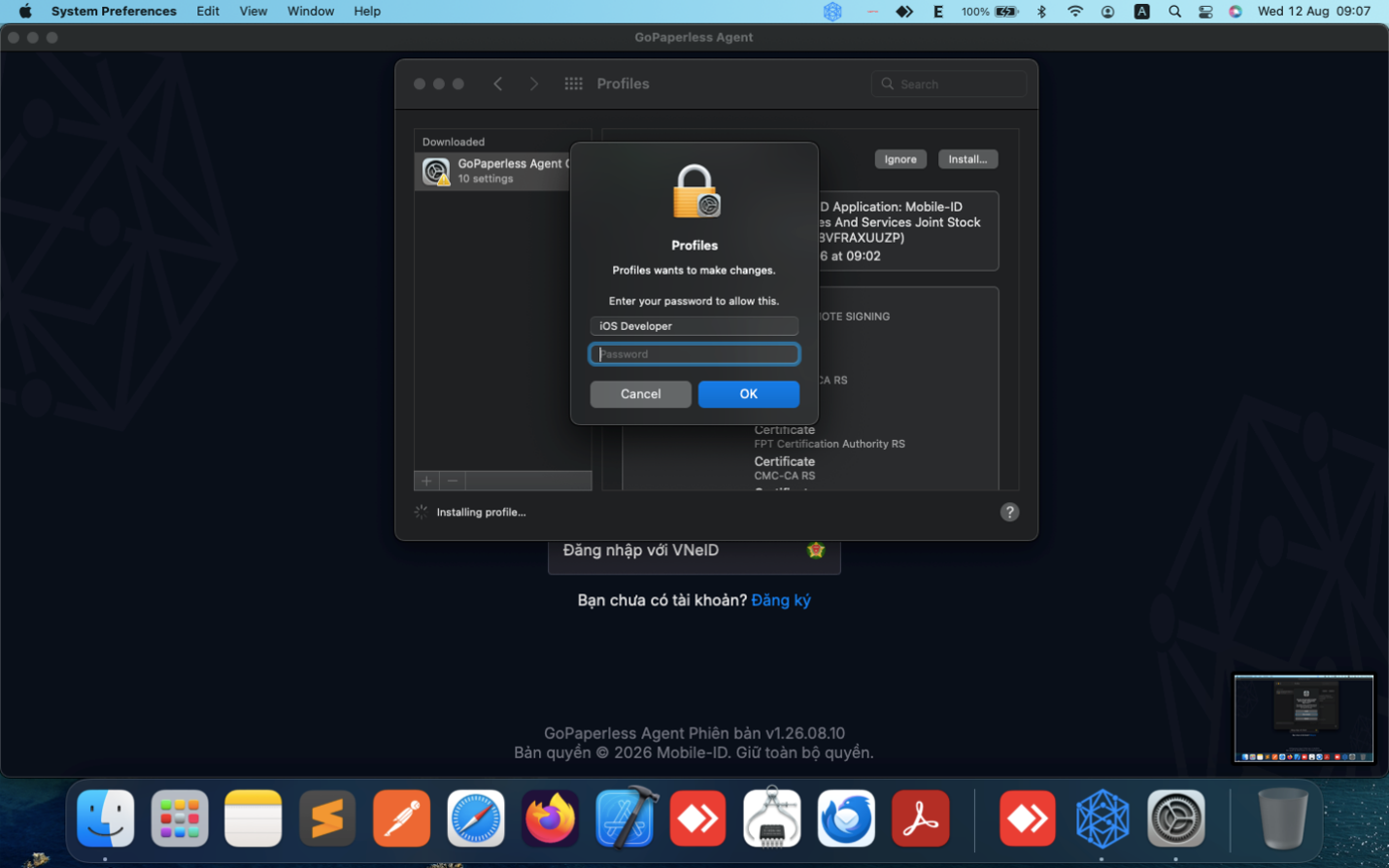Click the iOS Developer username field
1389x868 pixels.
tap(694, 326)
